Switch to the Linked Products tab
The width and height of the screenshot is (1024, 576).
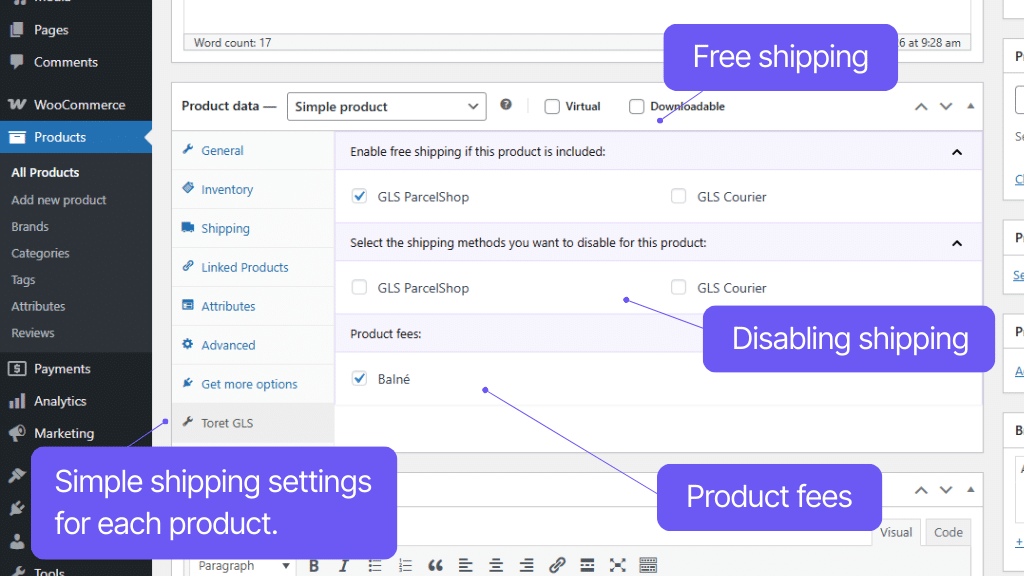[253, 267]
